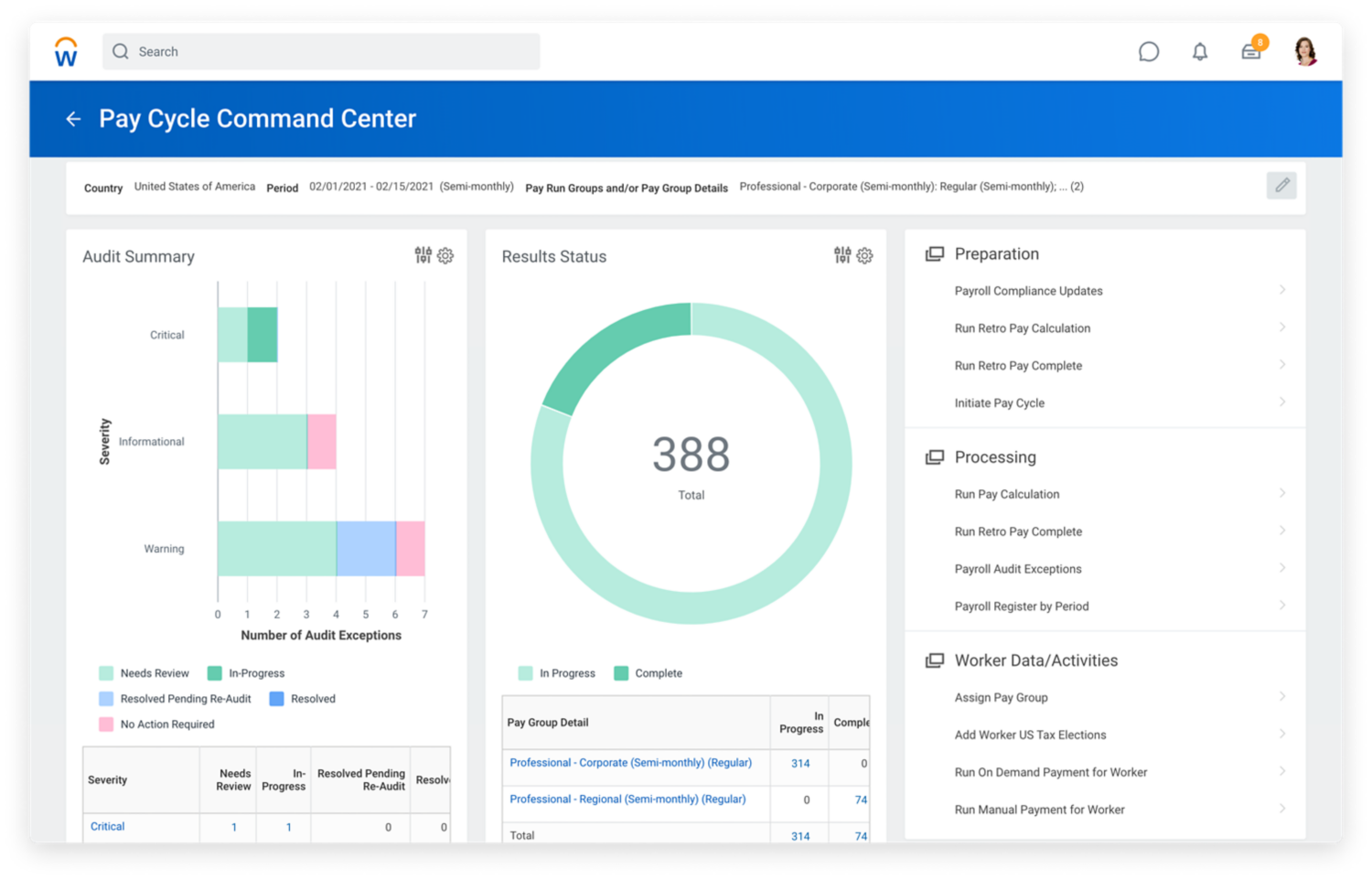
Task: Click the Critical severity link
Action: point(107,827)
